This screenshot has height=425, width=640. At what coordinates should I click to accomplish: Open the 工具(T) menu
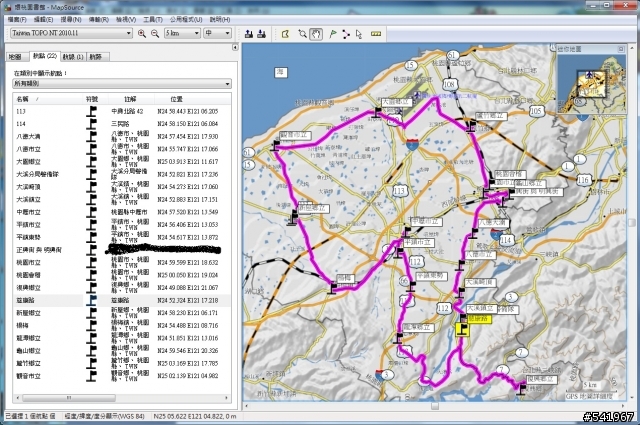click(x=153, y=19)
